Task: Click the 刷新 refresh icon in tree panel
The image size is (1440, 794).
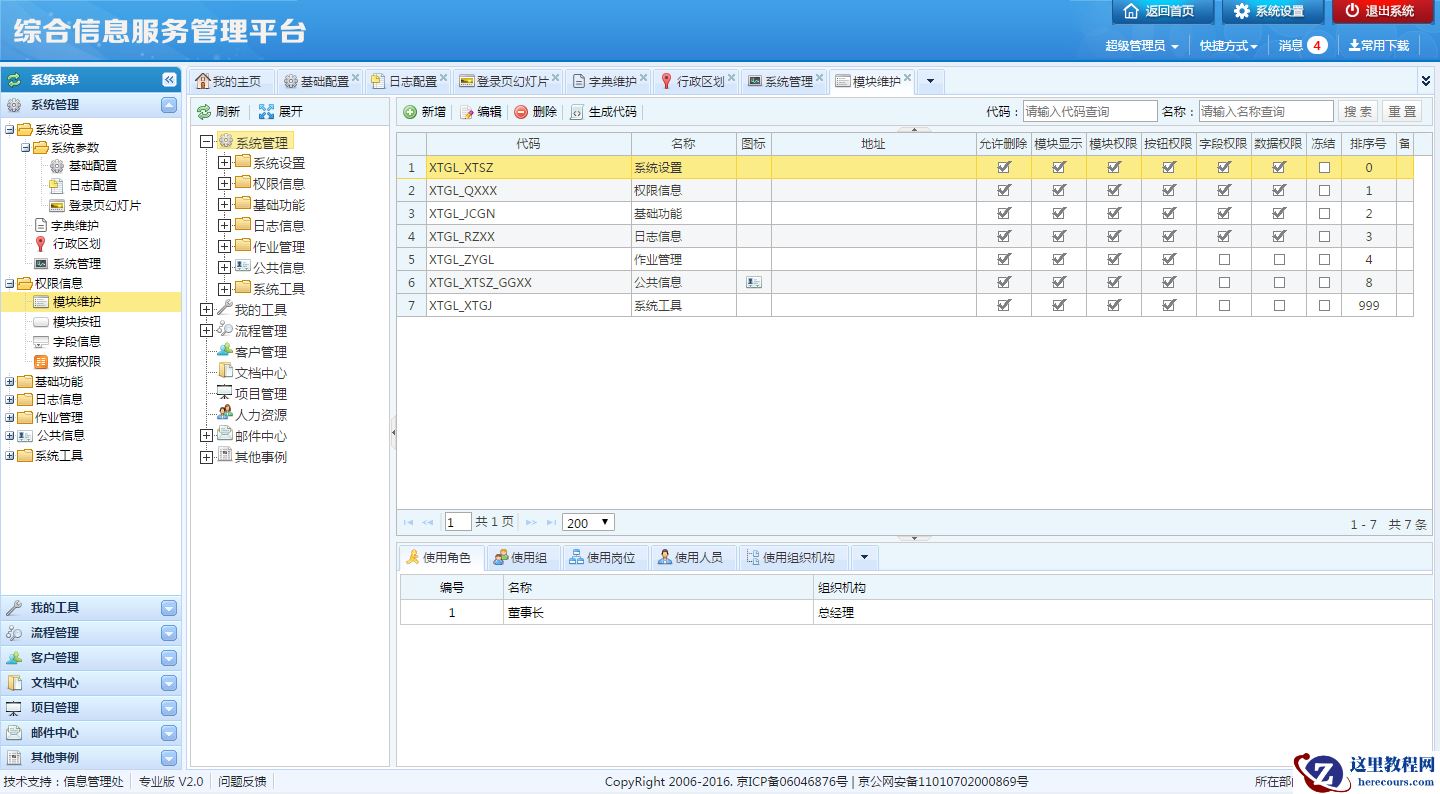Action: pyautogui.click(x=204, y=112)
